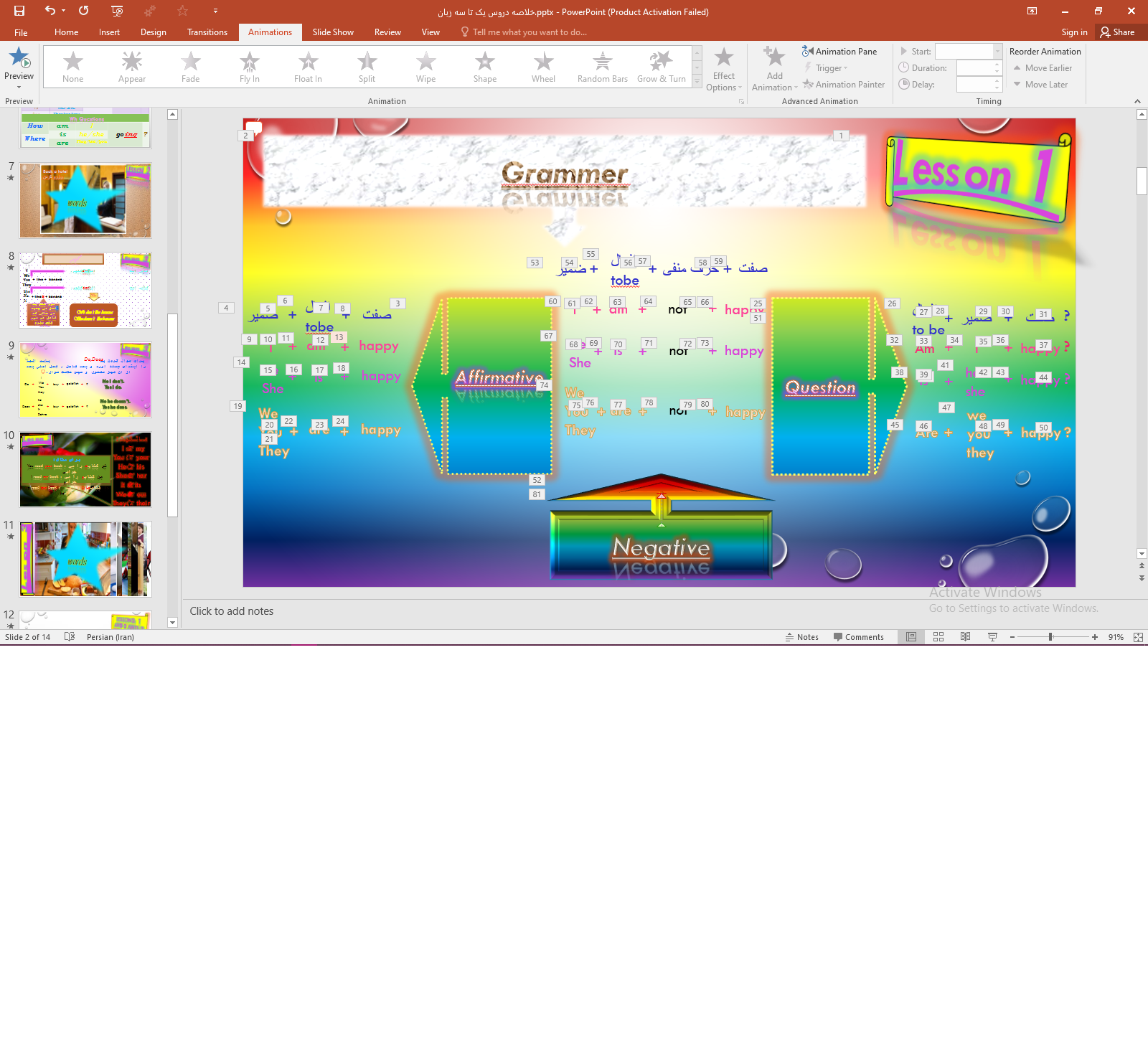Expand the Effect Options dropdown

tap(724, 83)
